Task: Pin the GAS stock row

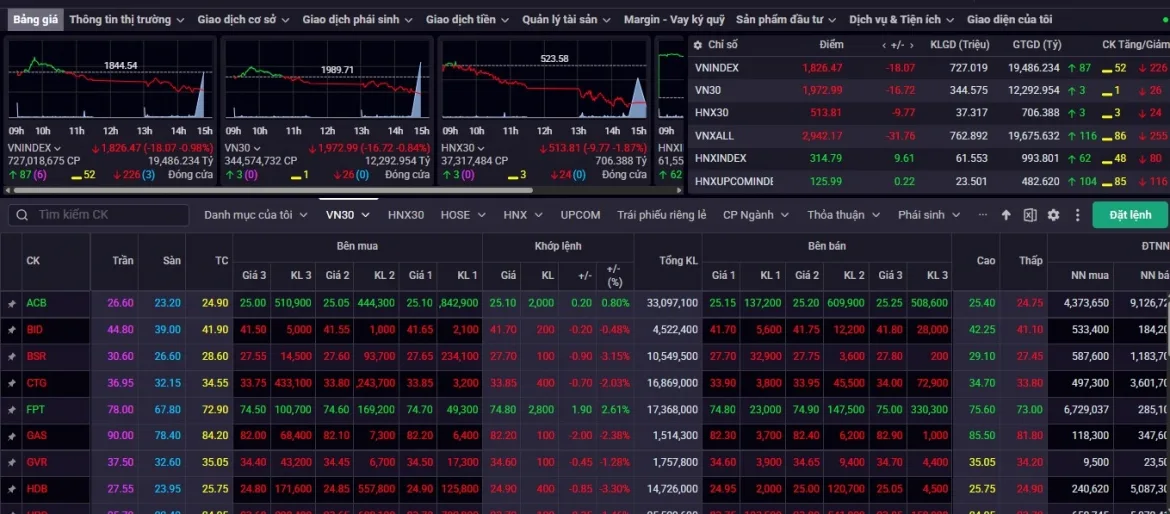Action: point(11,436)
